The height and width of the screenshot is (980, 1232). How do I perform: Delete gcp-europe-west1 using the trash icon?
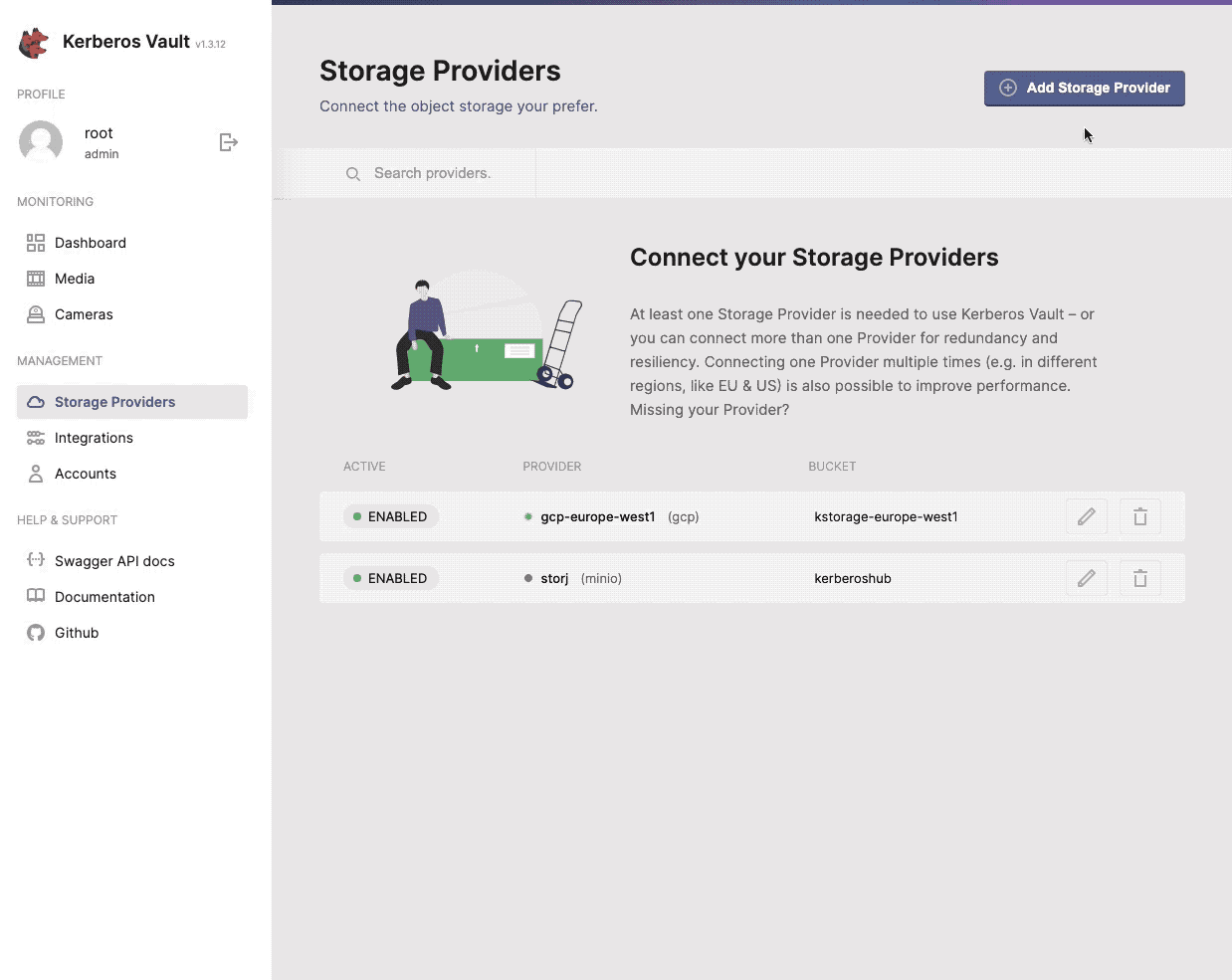coord(1140,515)
